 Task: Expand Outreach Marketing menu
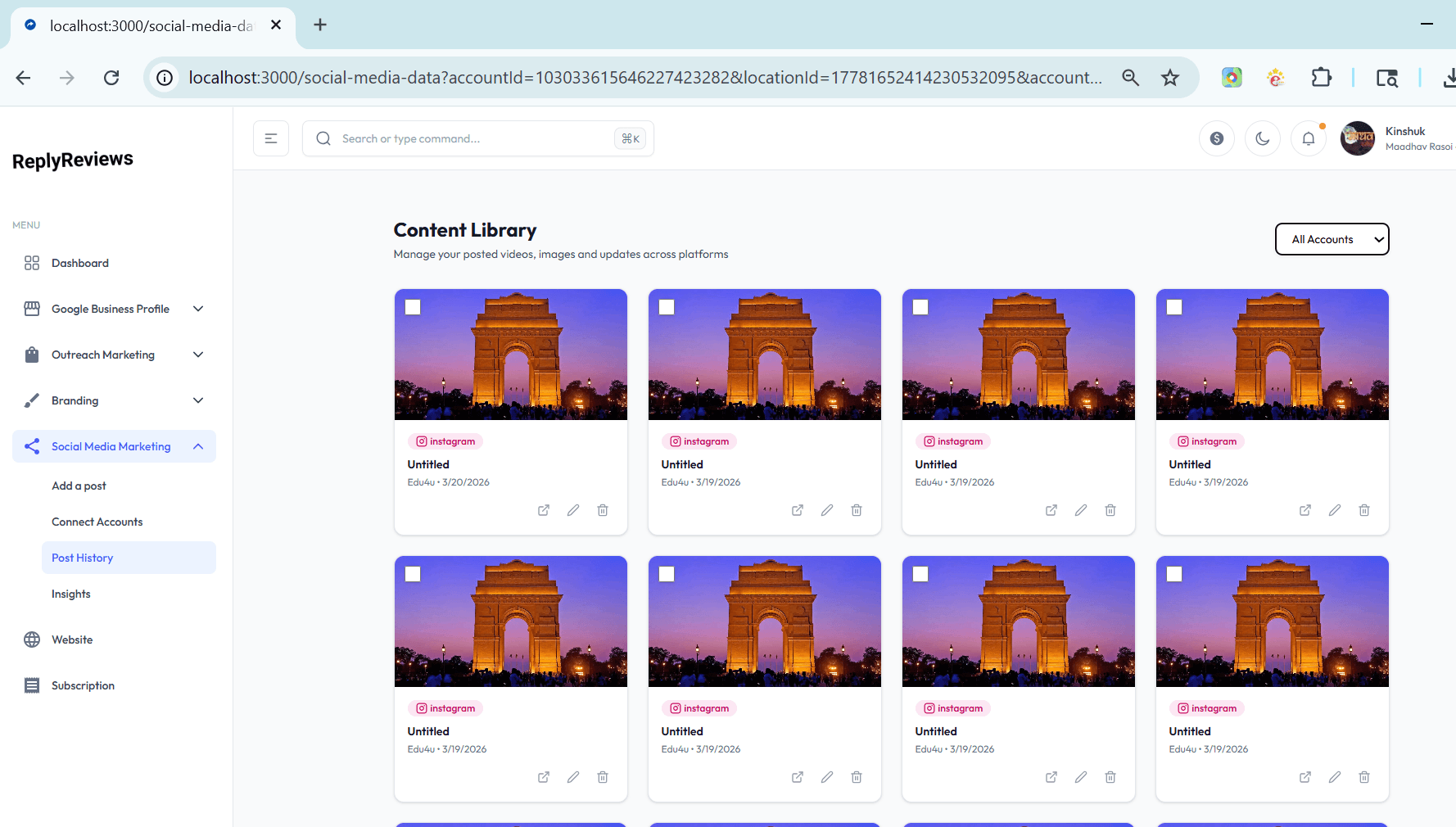pyautogui.click(x=114, y=355)
